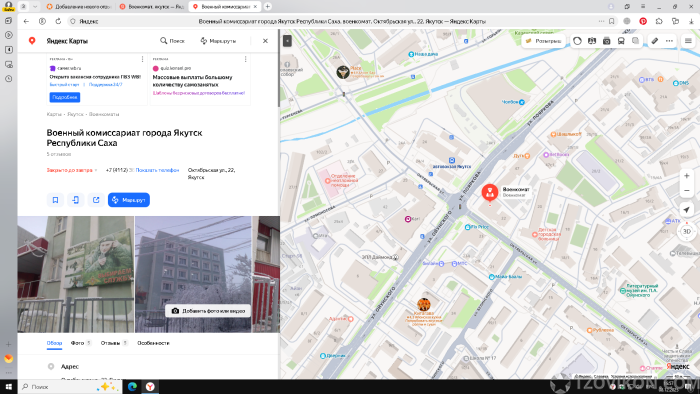Image resolution: width=700 pixels, height=394 pixels.
Task: Save the place with the bookmark button
Action: 55,200
